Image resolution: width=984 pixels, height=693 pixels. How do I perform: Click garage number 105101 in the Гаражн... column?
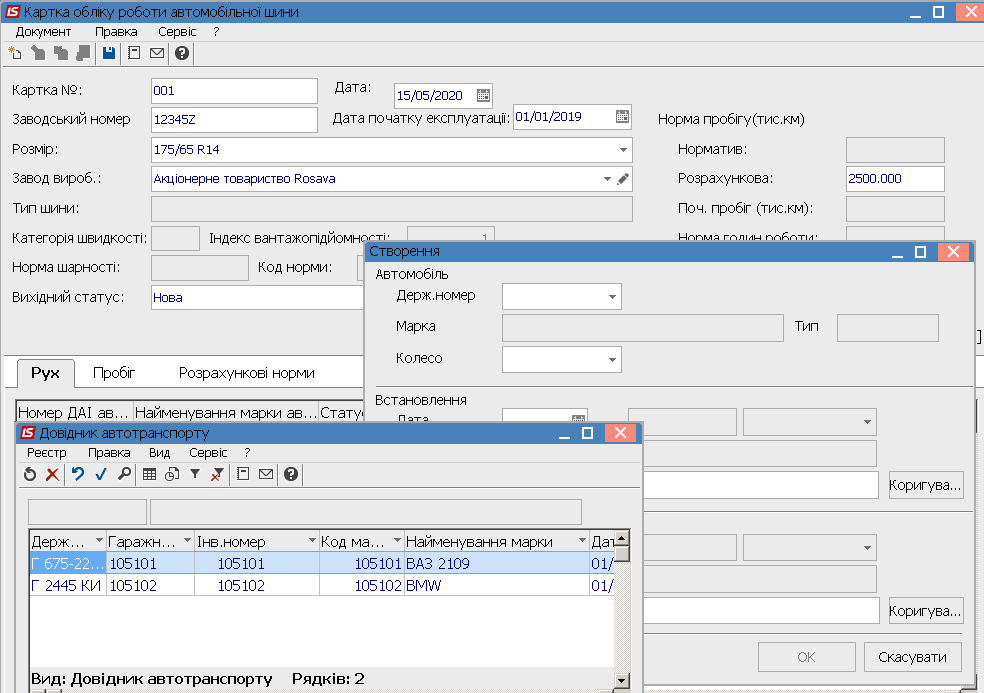(x=150, y=564)
